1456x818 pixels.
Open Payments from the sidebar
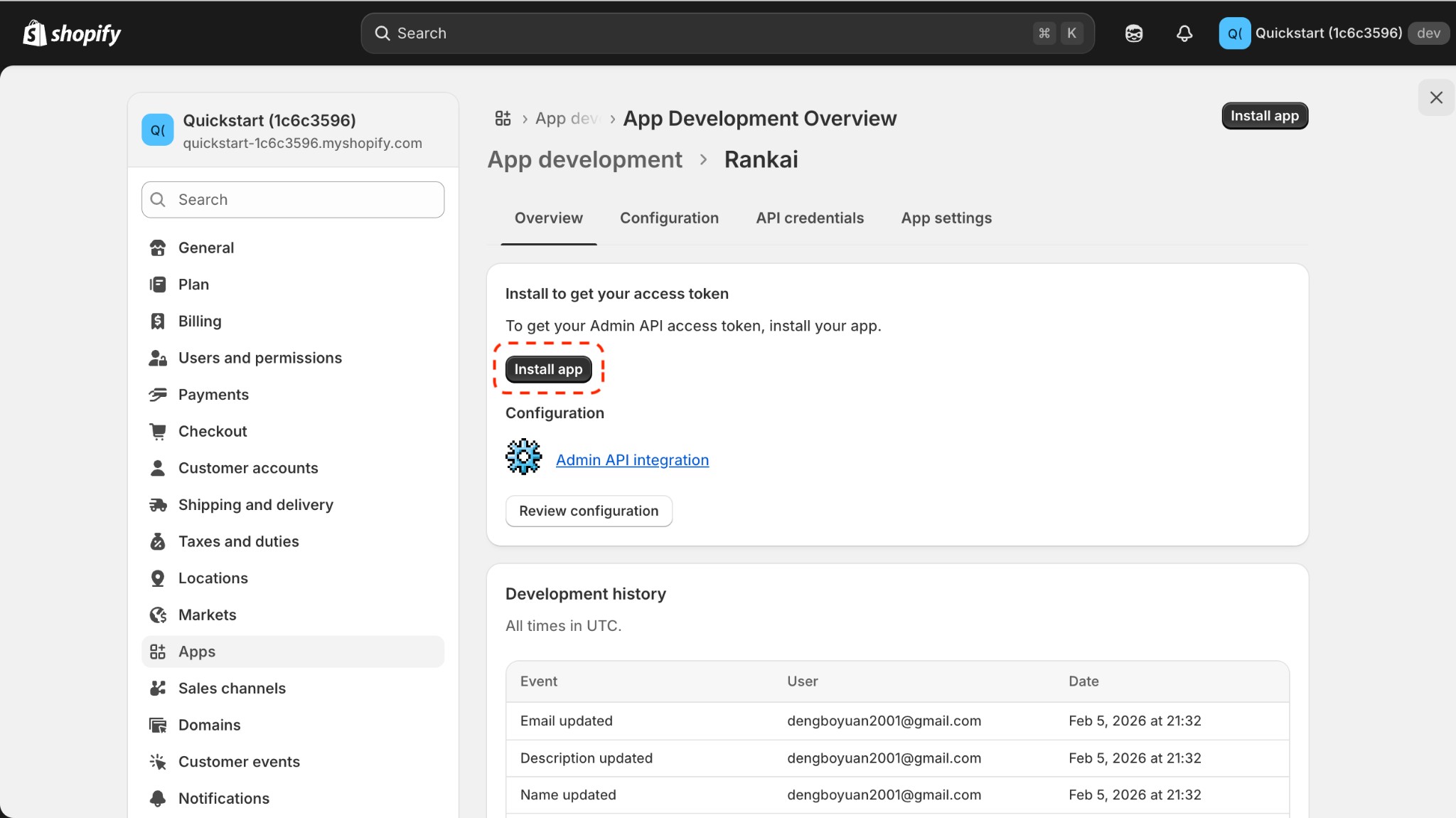(x=213, y=394)
